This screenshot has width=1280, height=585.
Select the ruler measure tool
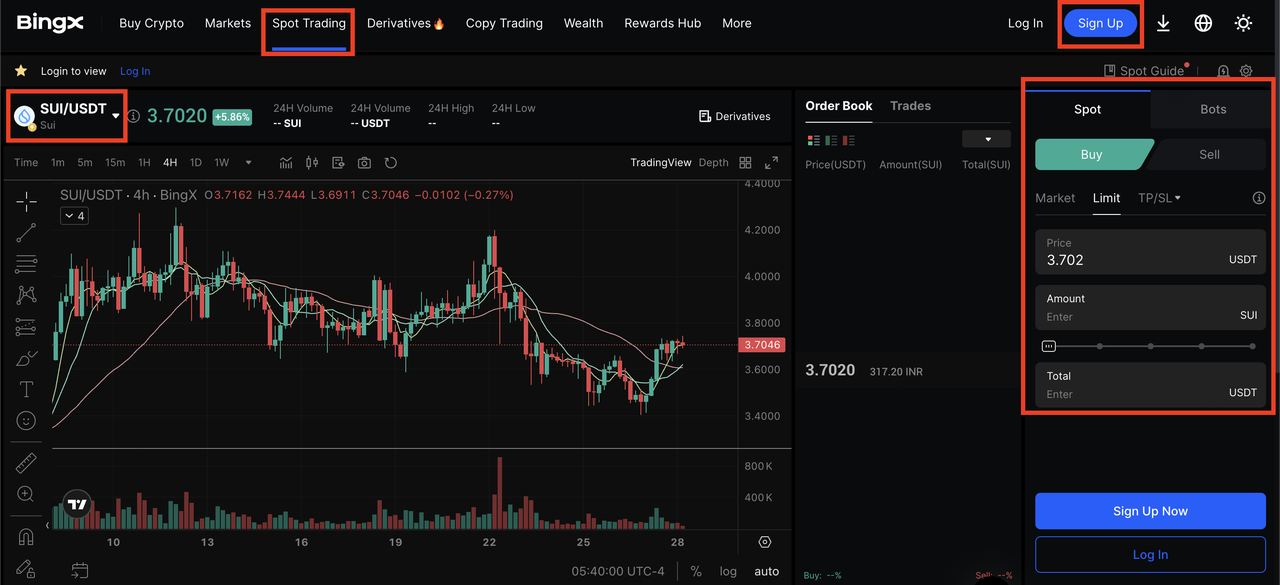[26, 463]
